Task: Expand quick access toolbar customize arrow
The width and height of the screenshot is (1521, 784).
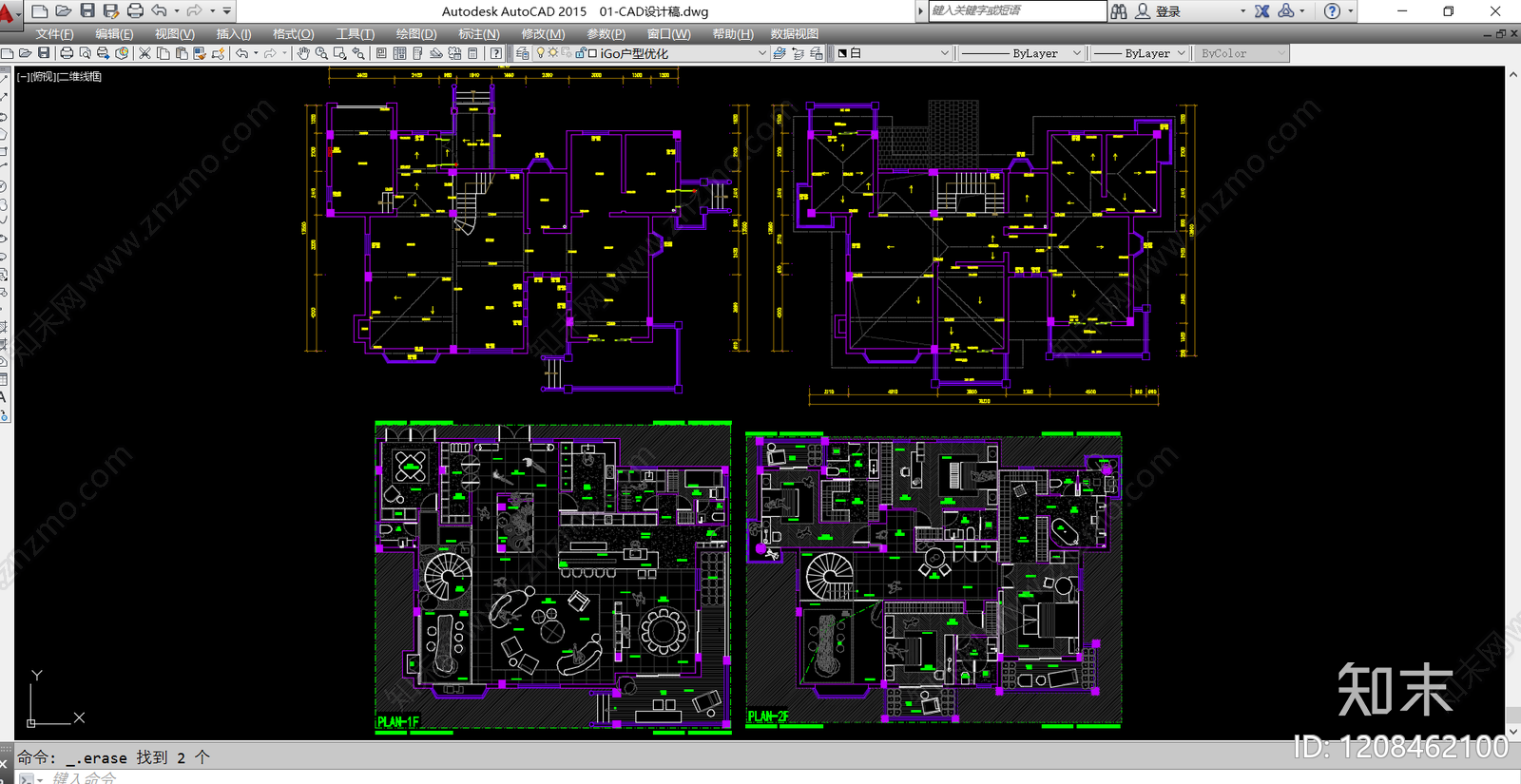Action: point(227,11)
